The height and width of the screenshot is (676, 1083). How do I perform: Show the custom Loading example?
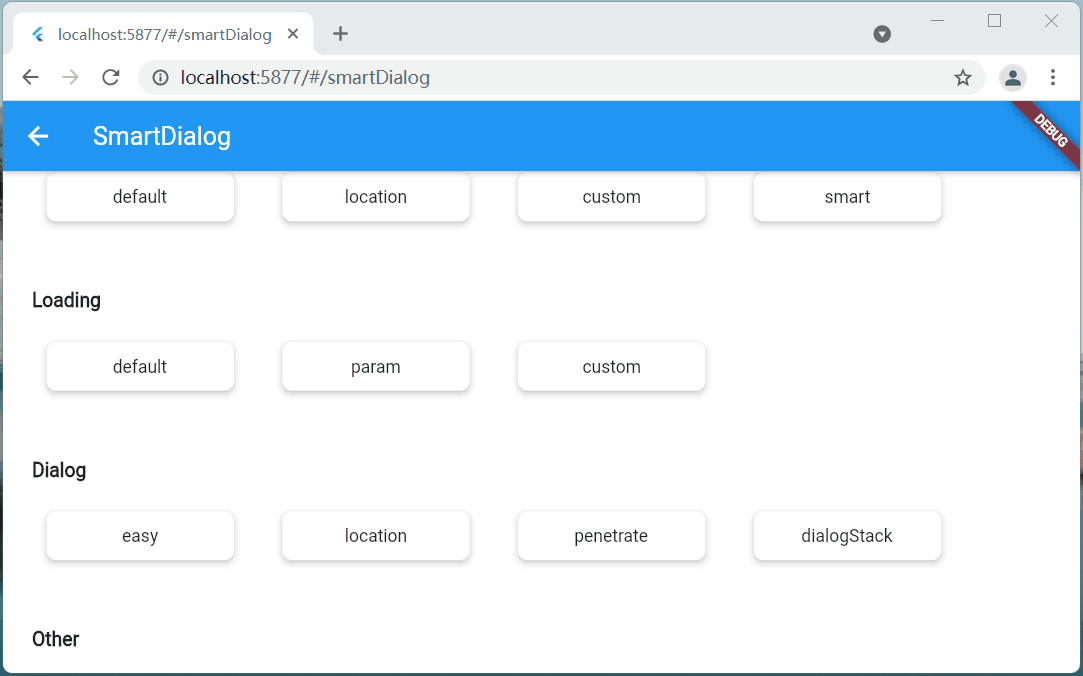[x=611, y=366]
